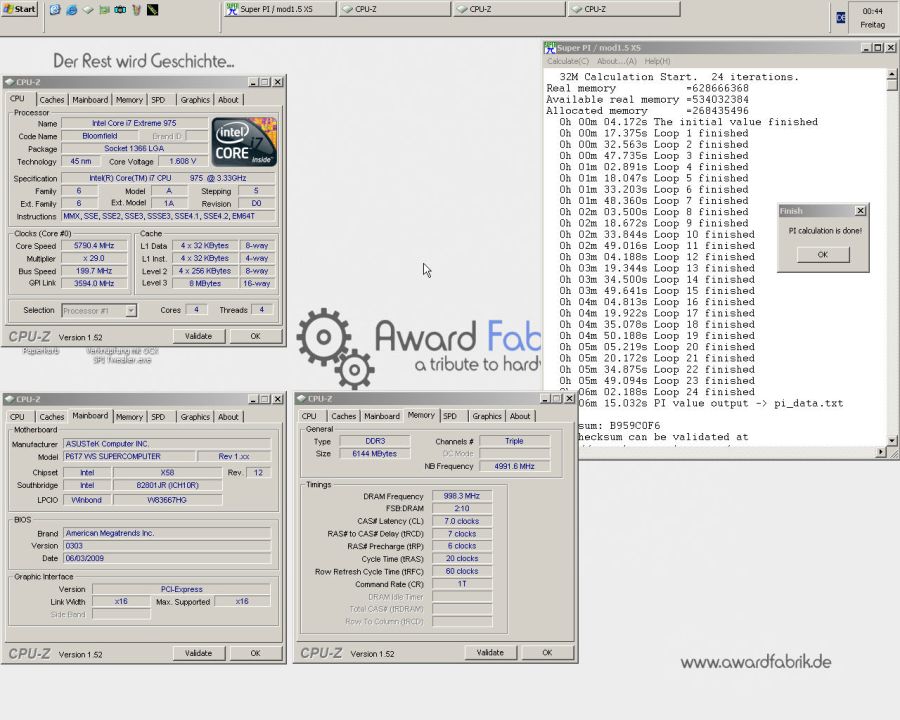
Task: Click Super PI horizontal scroll right arrow
Action: (881, 452)
